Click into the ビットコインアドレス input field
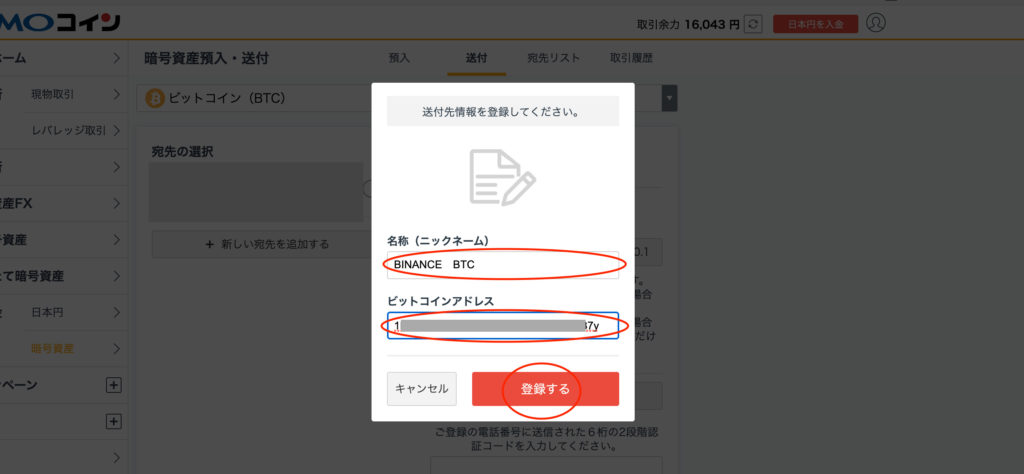The width and height of the screenshot is (1024, 474). [503, 325]
